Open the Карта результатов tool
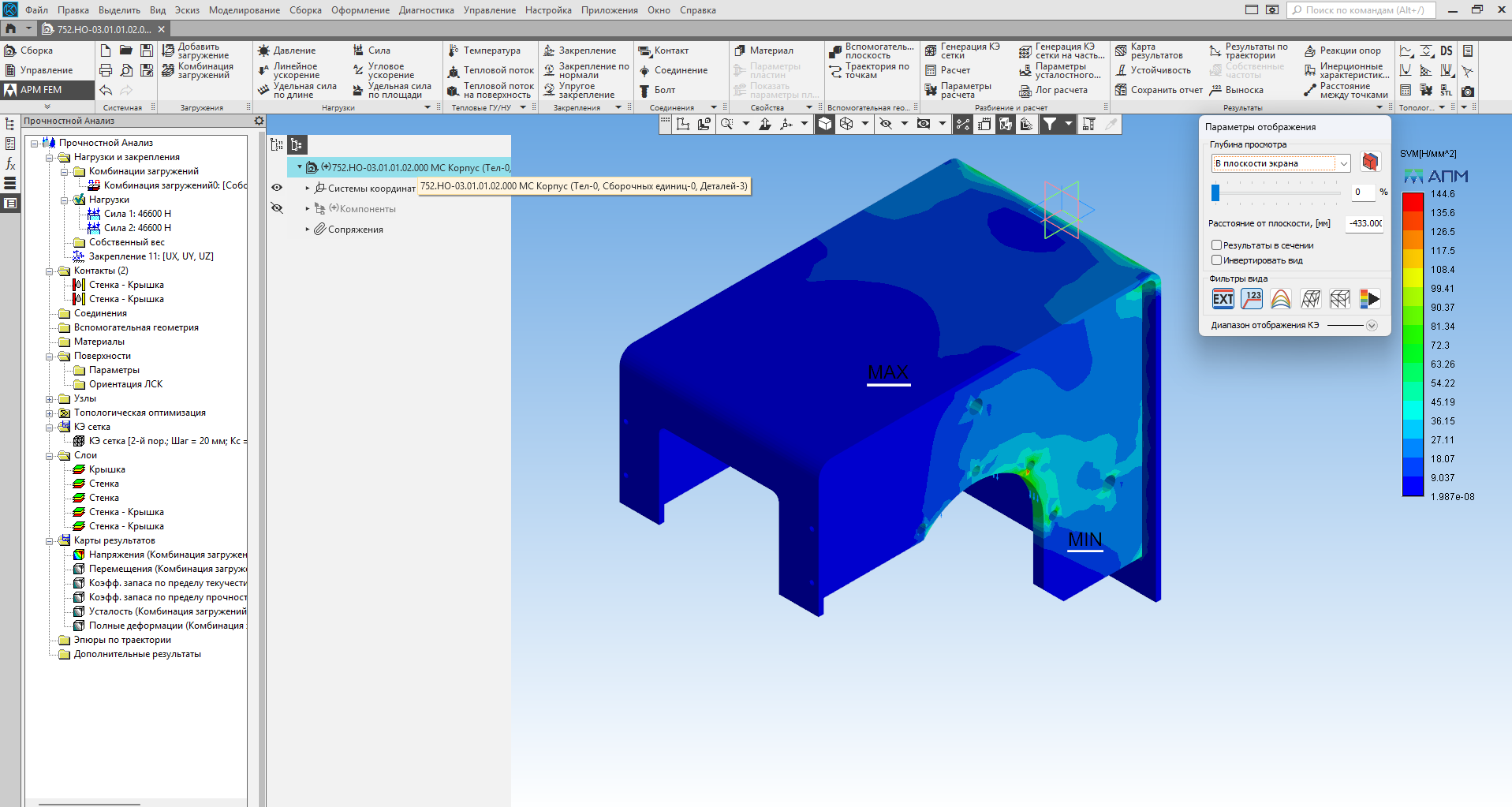This screenshot has height=807, width=1512. [1121, 51]
